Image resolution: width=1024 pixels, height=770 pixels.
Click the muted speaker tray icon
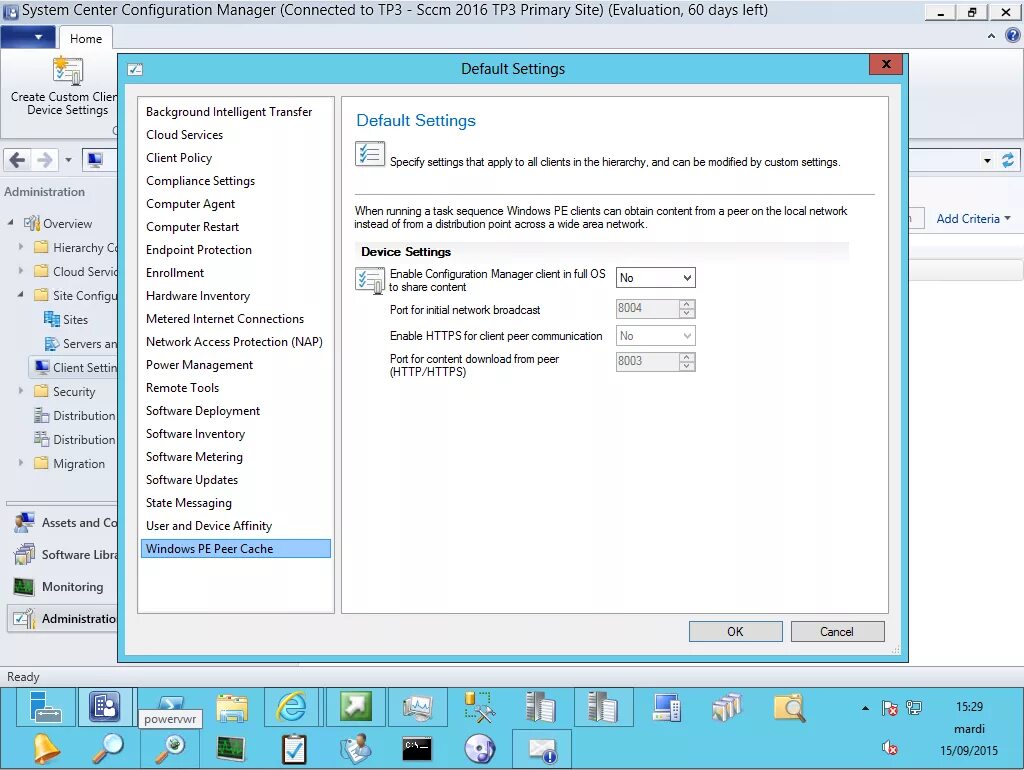click(x=889, y=748)
